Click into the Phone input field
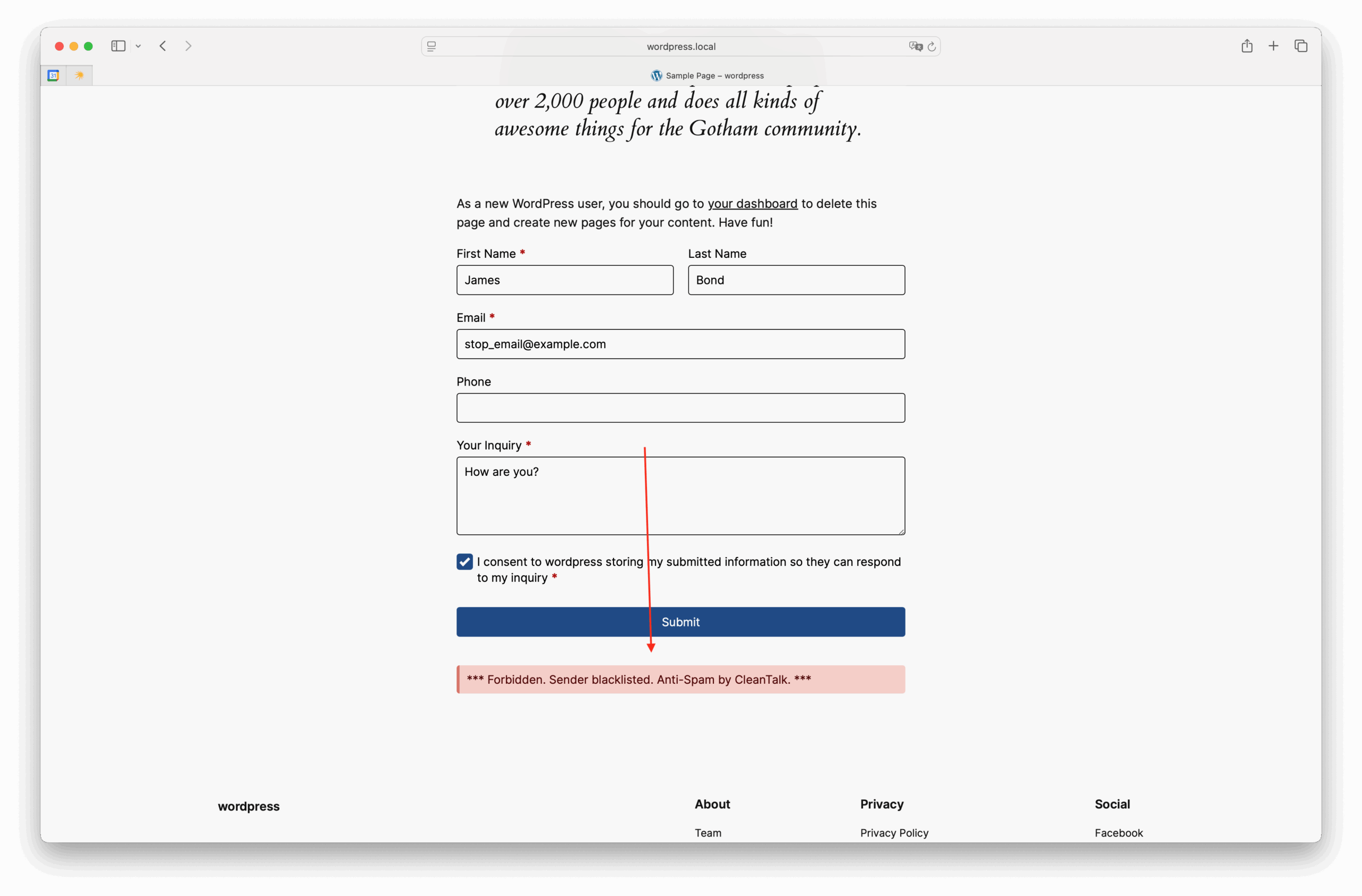 pos(680,408)
